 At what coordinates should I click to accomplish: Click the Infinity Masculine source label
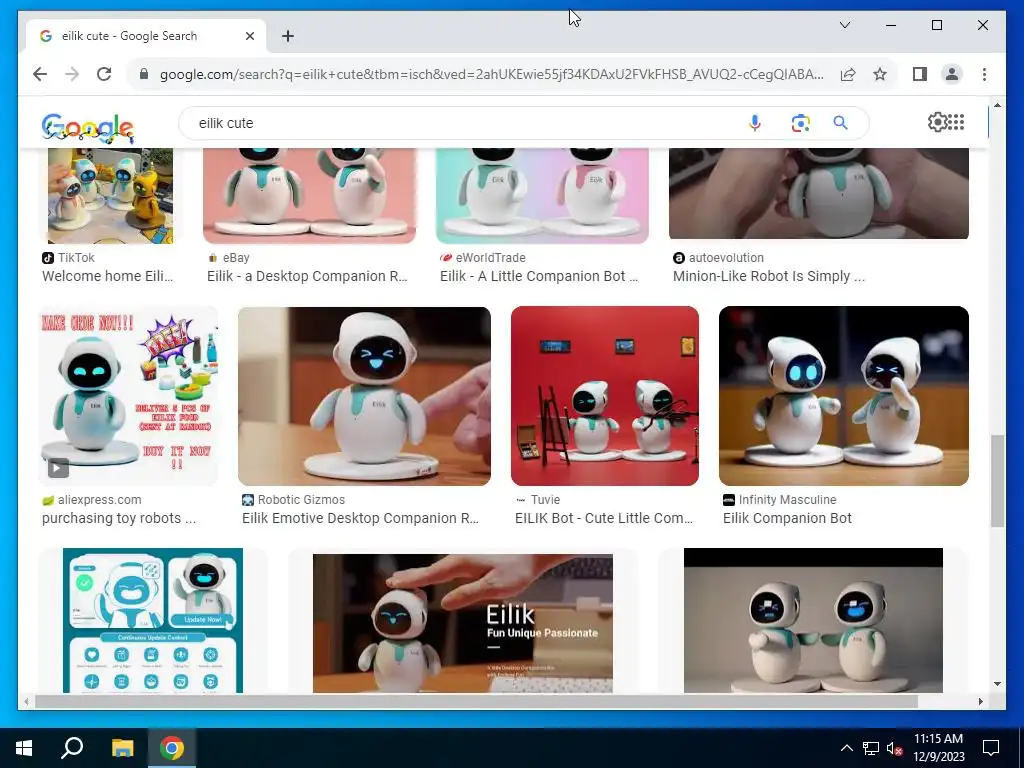click(x=788, y=500)
